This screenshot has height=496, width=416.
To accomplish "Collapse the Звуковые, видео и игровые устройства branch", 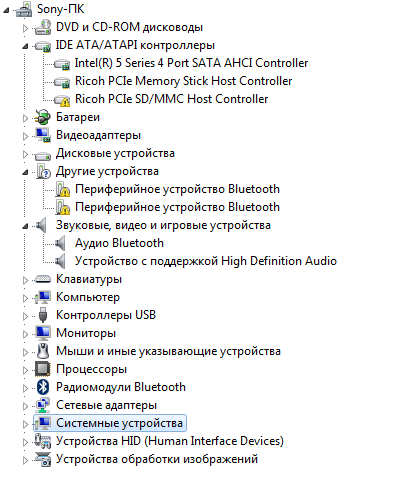I will (25, 226).
